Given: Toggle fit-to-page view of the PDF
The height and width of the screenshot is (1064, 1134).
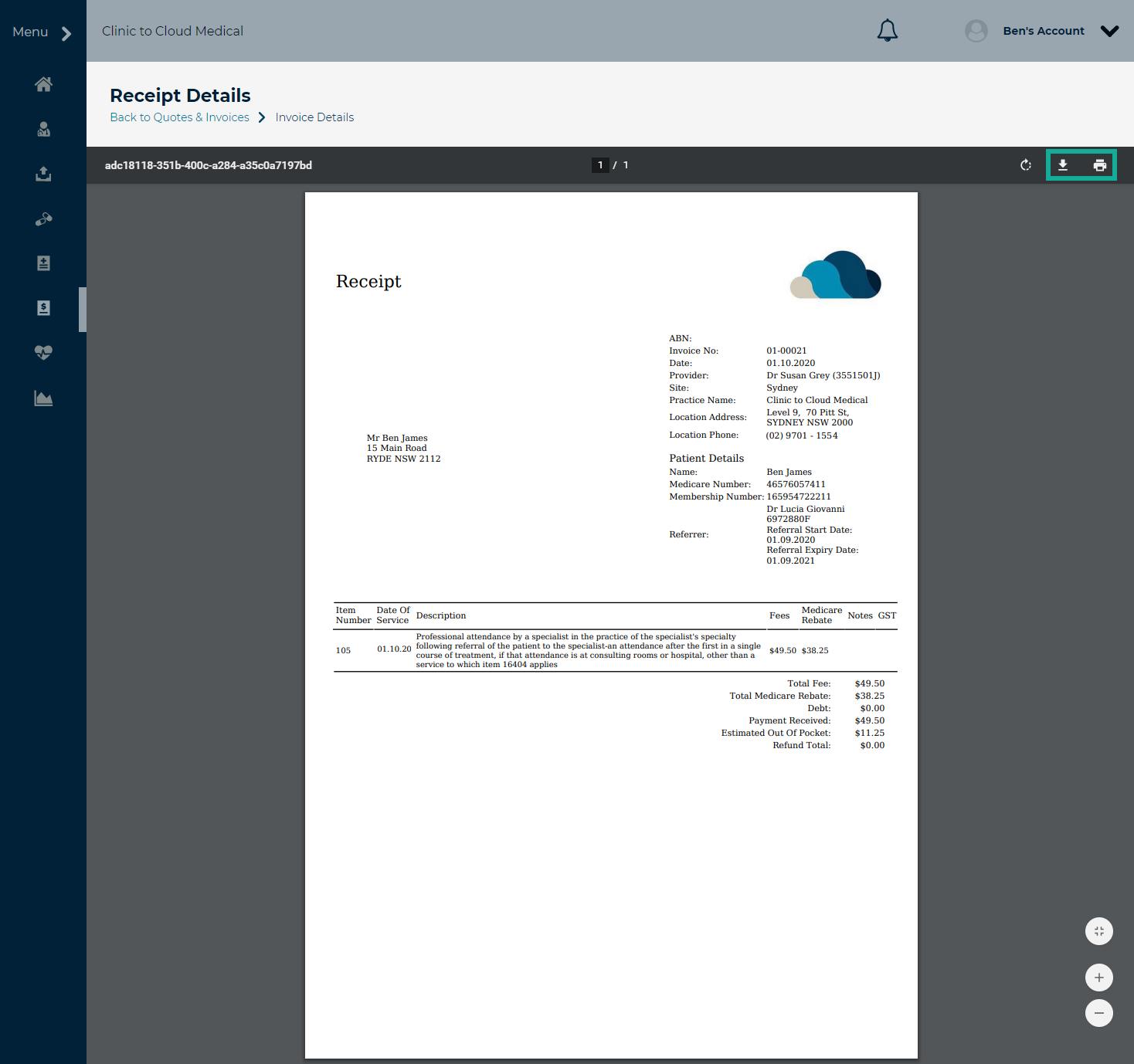Looking at the screenshot, I should 1098,931.
